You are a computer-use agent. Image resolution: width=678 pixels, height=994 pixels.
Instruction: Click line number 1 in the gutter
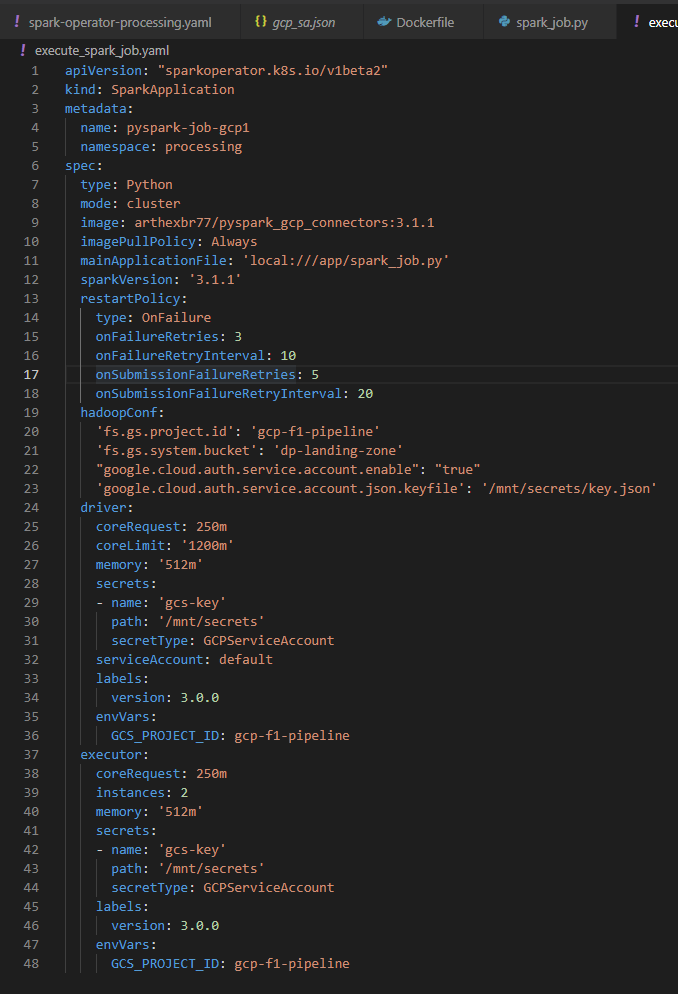point(35,70)
